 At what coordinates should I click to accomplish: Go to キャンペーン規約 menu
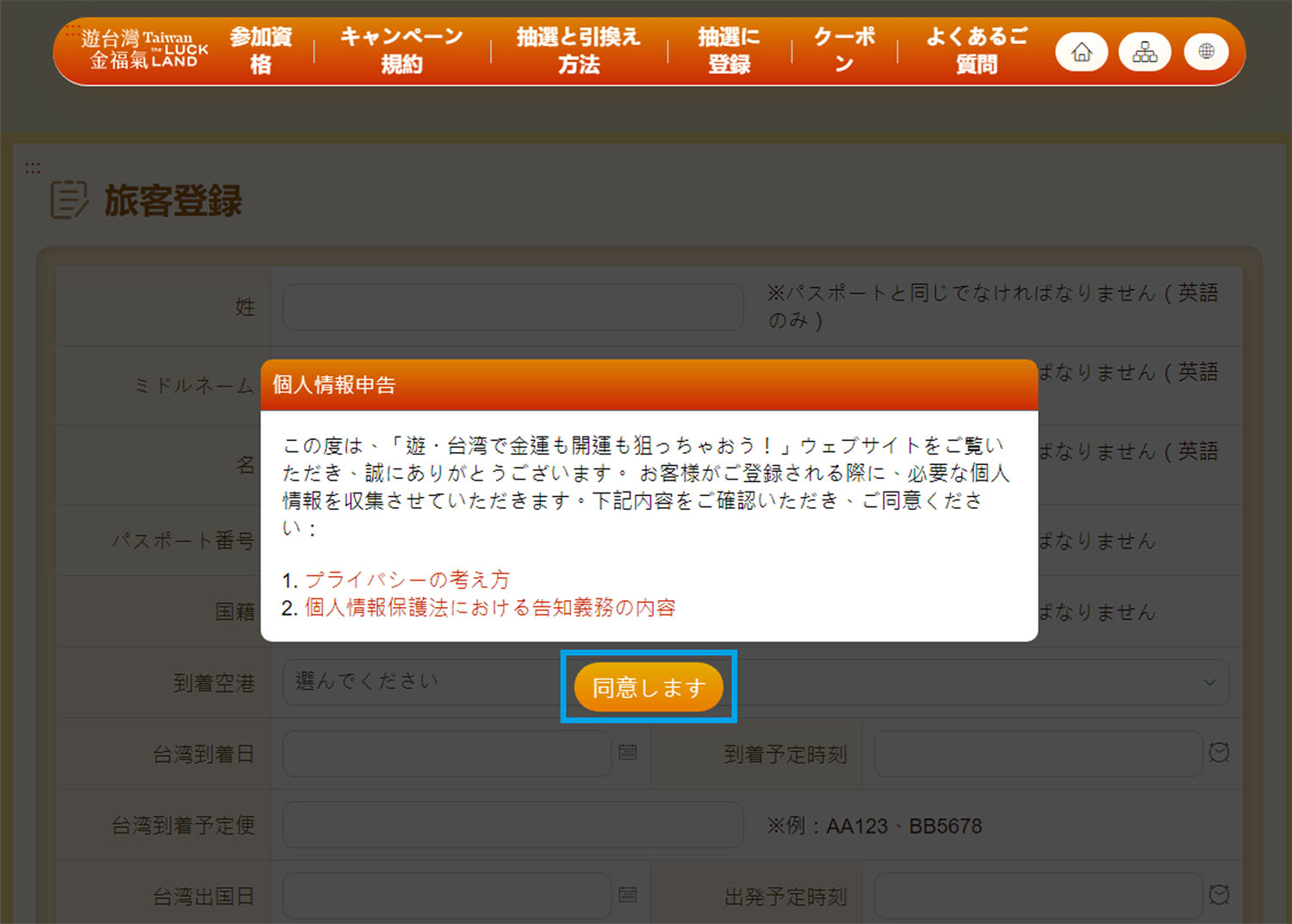[401, 50]
